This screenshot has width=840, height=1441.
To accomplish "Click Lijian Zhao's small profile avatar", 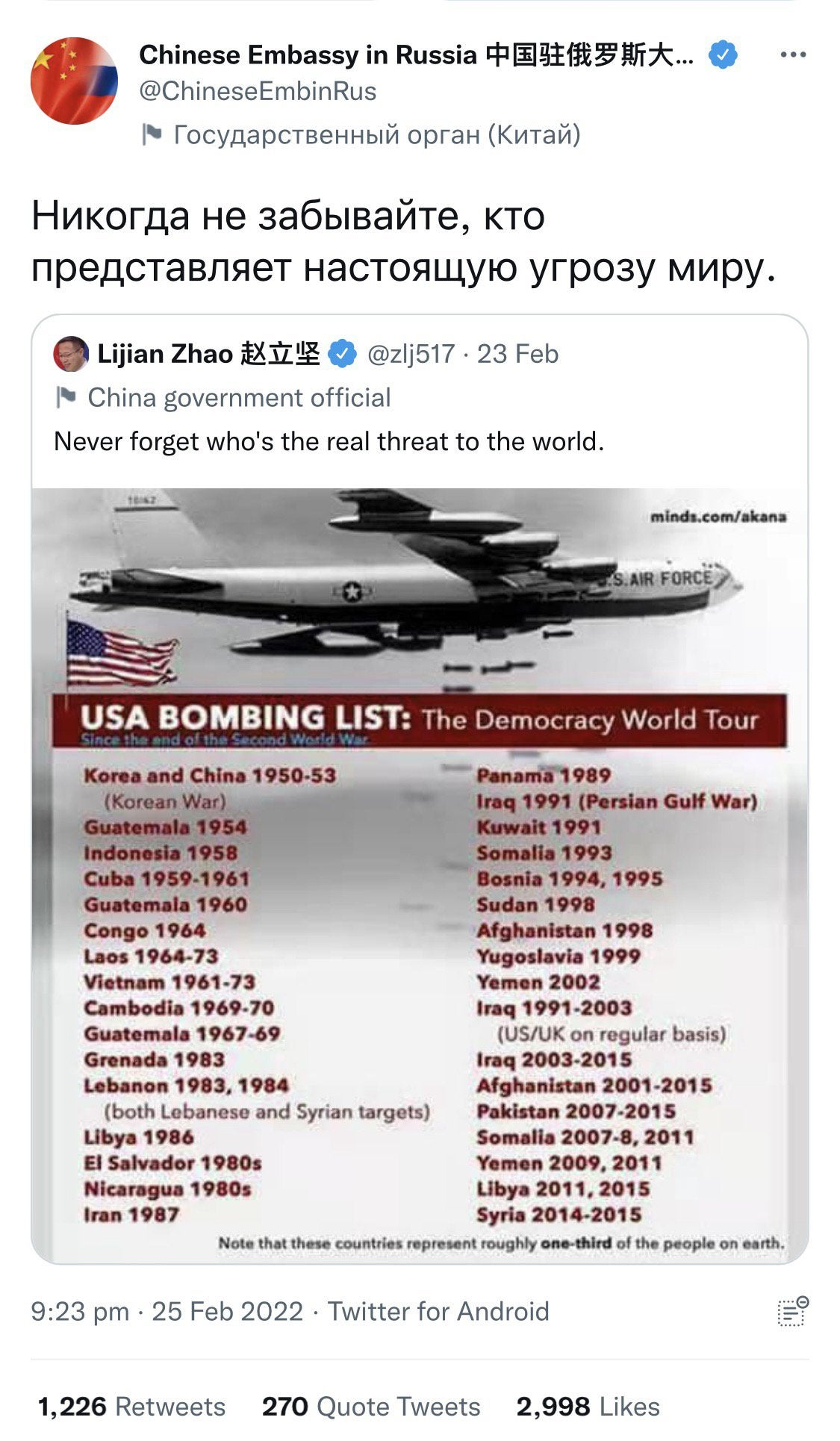I will click(71, 353).
